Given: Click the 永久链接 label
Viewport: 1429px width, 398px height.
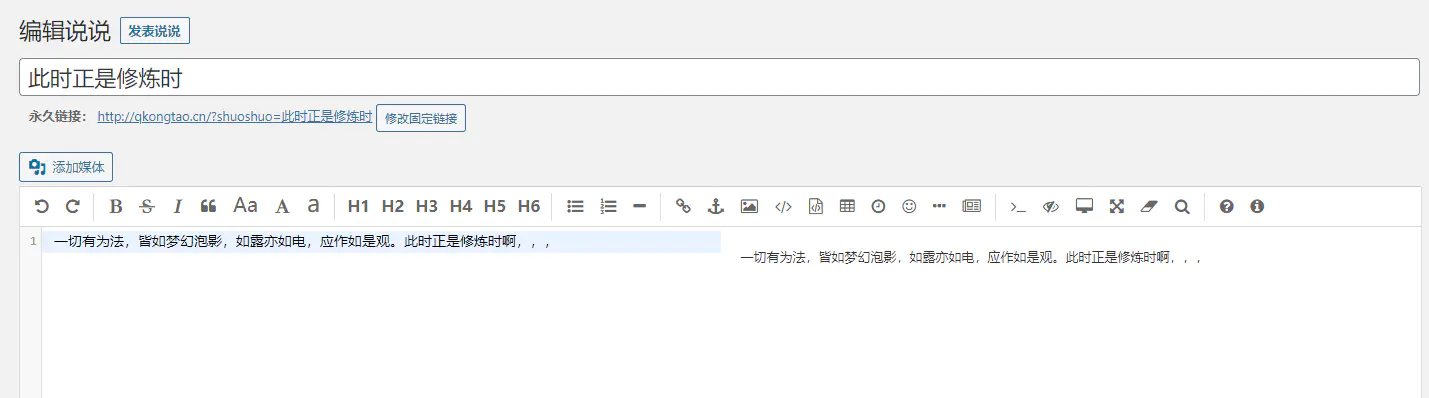Looking at the screenshot, I should coord(58,116).
